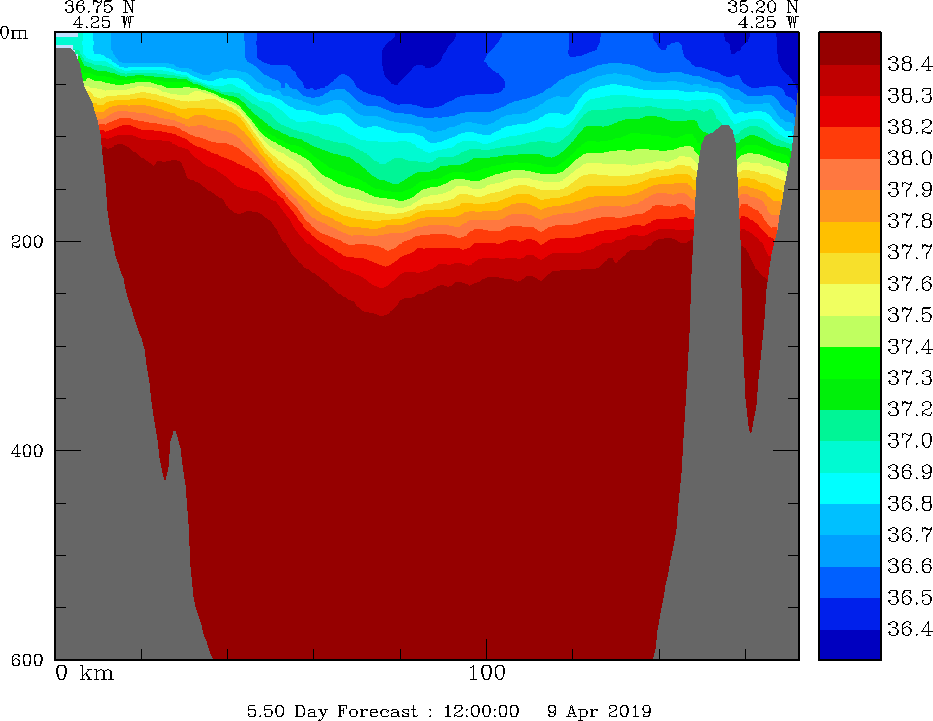
Task: Click the 4.25 W label under 36.75 N
Action: 104,22
